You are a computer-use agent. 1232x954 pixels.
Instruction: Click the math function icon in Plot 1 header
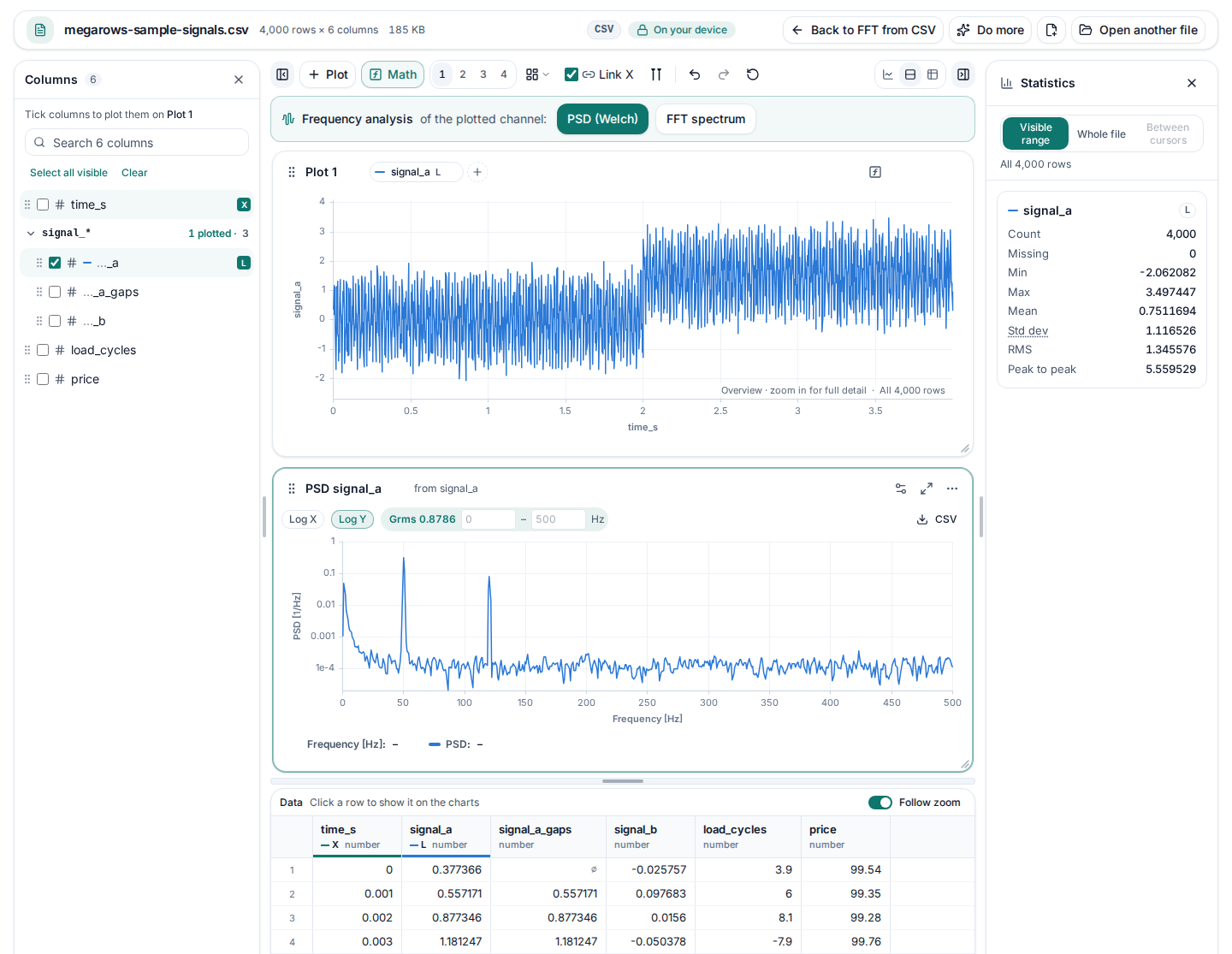(x=875, y=172)
